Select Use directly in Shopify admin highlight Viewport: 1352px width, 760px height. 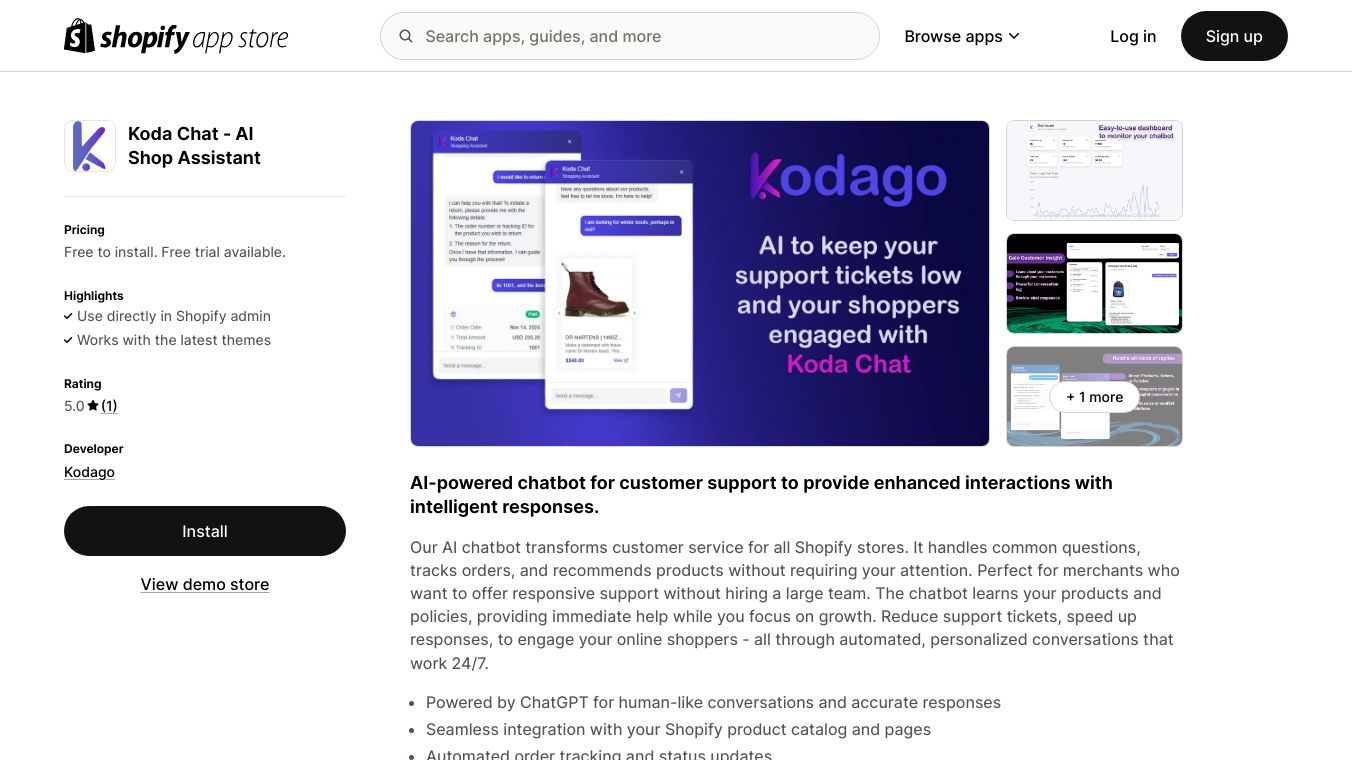tap(174, 316)
